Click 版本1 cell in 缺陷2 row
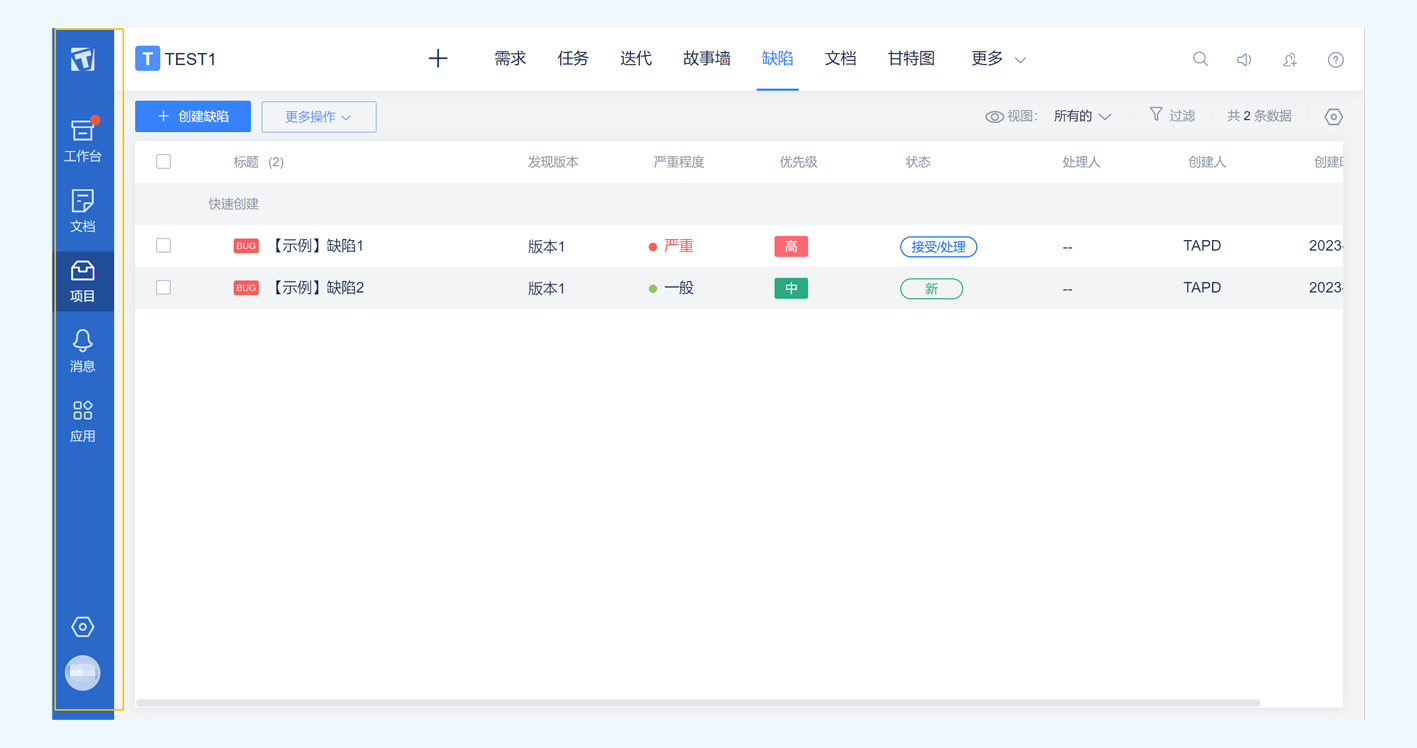Screen dimensions: 1417x748 (547, 289)
